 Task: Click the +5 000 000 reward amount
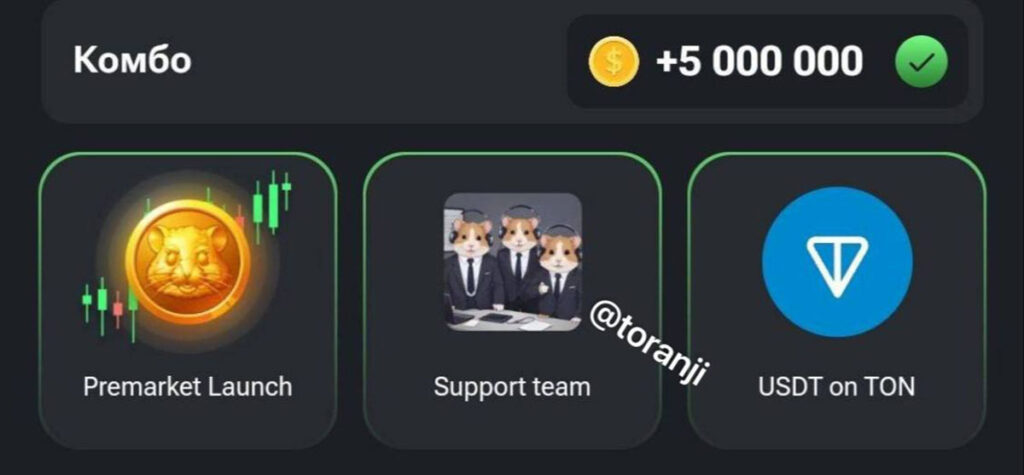[760, 61]
